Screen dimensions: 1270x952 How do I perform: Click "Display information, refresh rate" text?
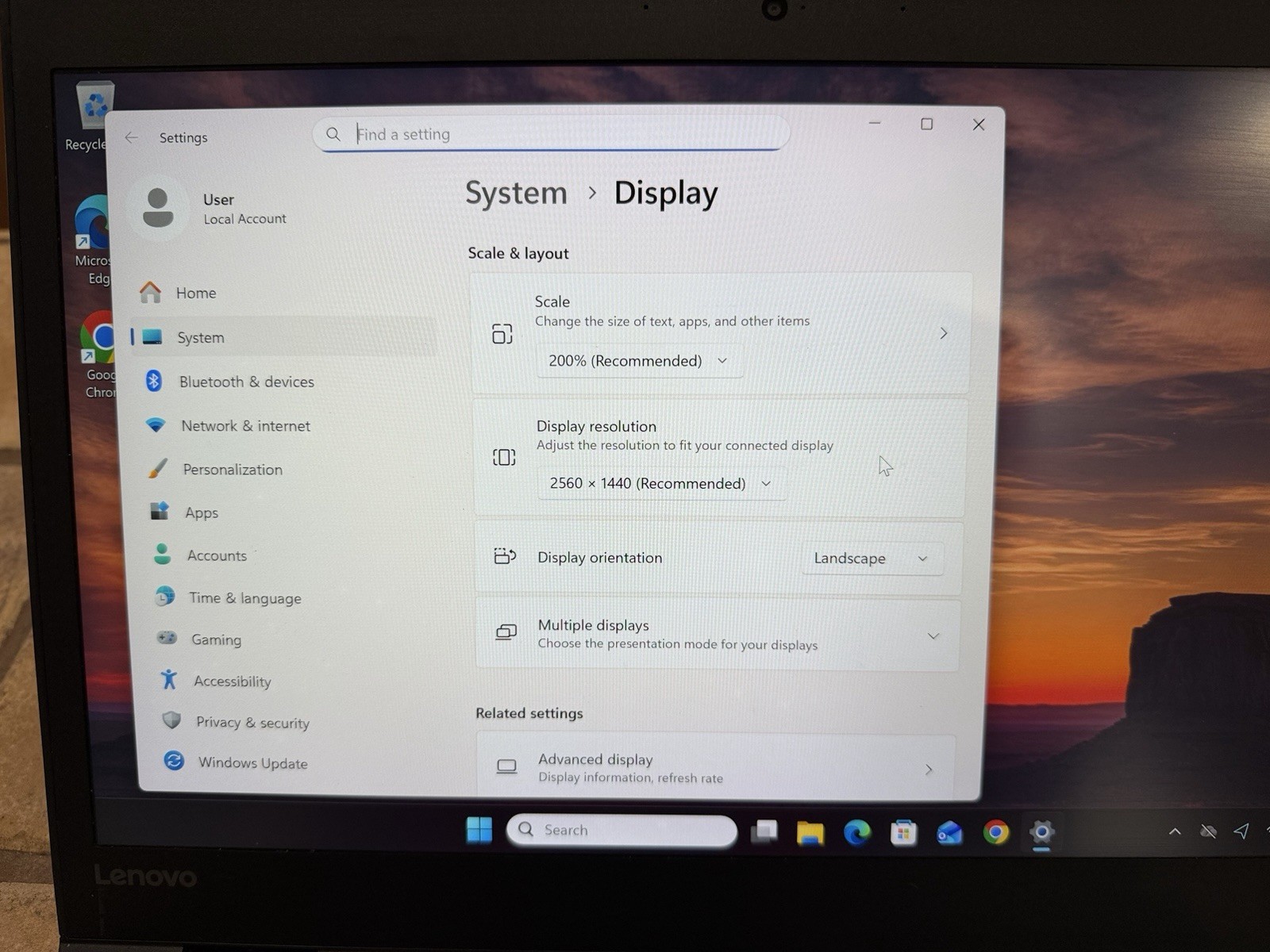tap(631, 778)
